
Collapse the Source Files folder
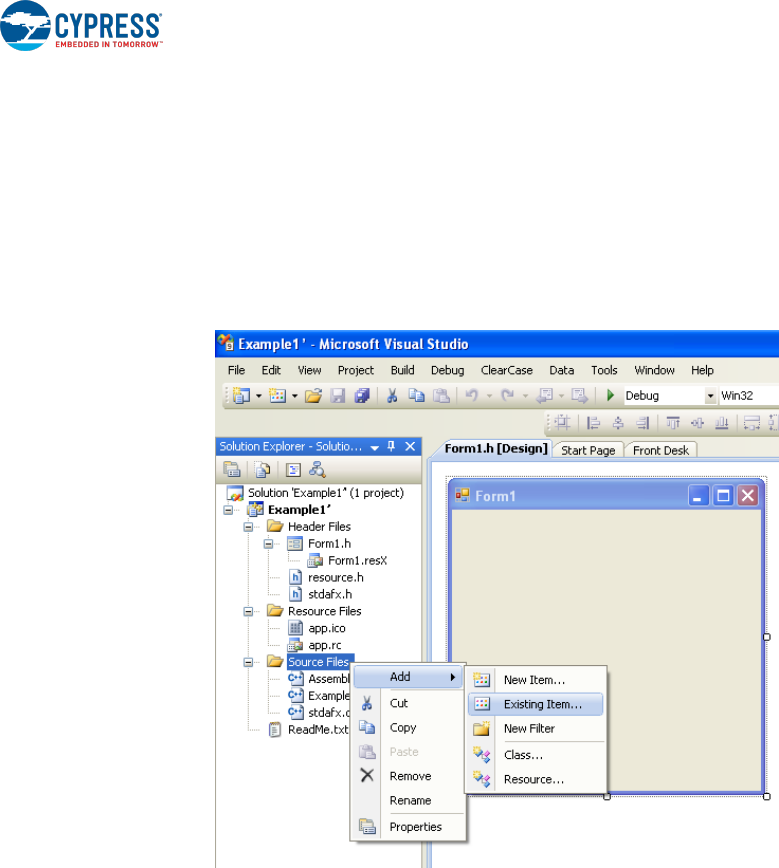(x=248, y=662)
